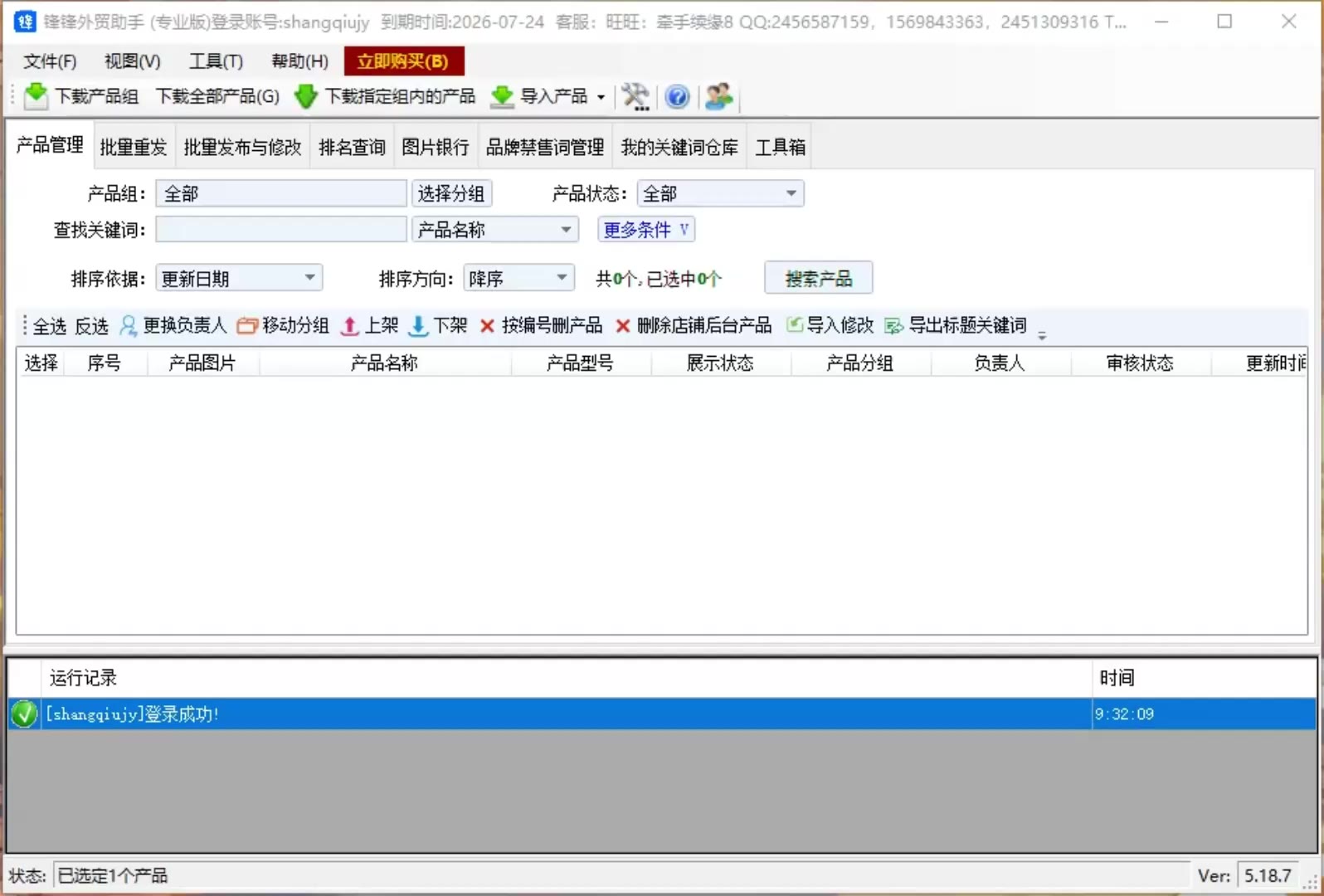Click the 下架 download arrow icon
This screenshot has width=1324, height=896.
[x=418, y=326]
